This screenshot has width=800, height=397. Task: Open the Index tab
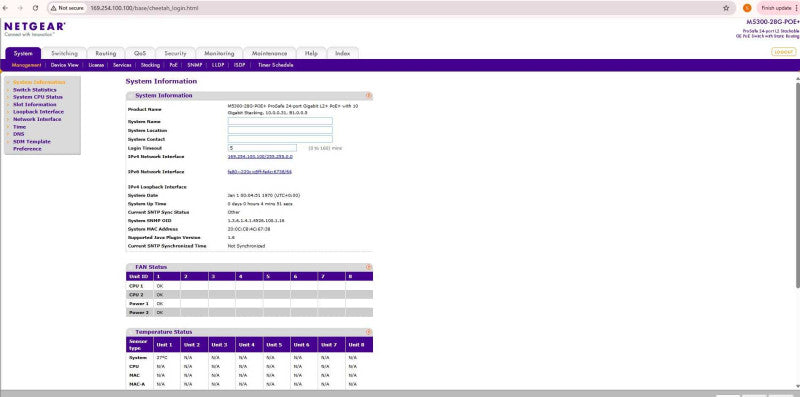click(x=342, y=53)
